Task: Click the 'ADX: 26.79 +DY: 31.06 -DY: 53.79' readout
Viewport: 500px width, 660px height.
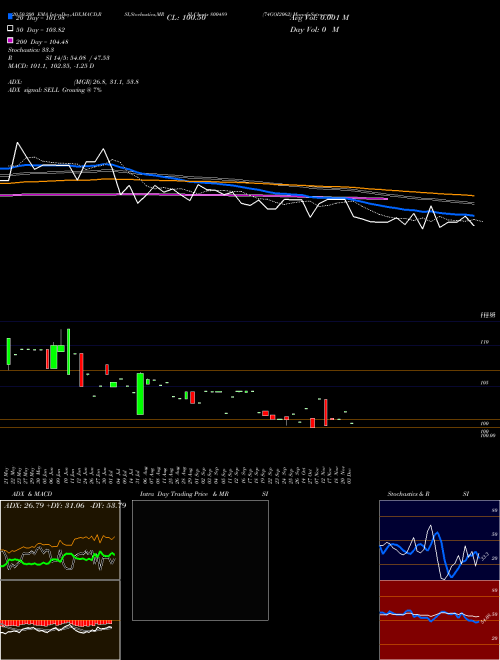Action: coord(65,505)
